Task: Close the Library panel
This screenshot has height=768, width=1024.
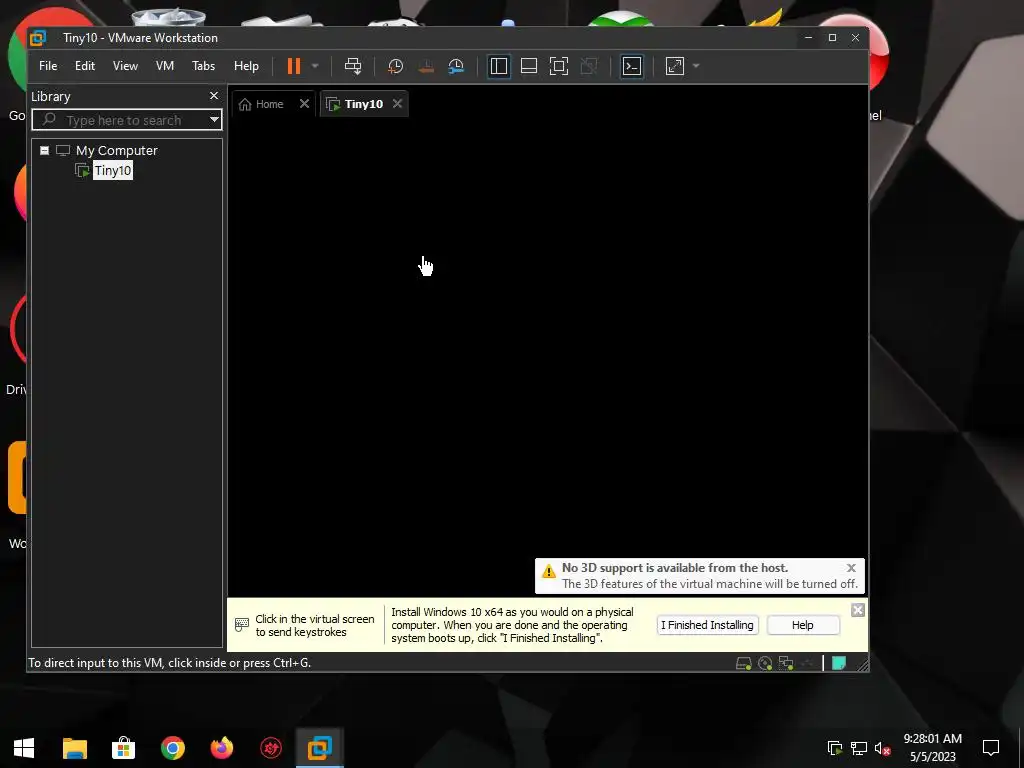Action: [214, 96]
